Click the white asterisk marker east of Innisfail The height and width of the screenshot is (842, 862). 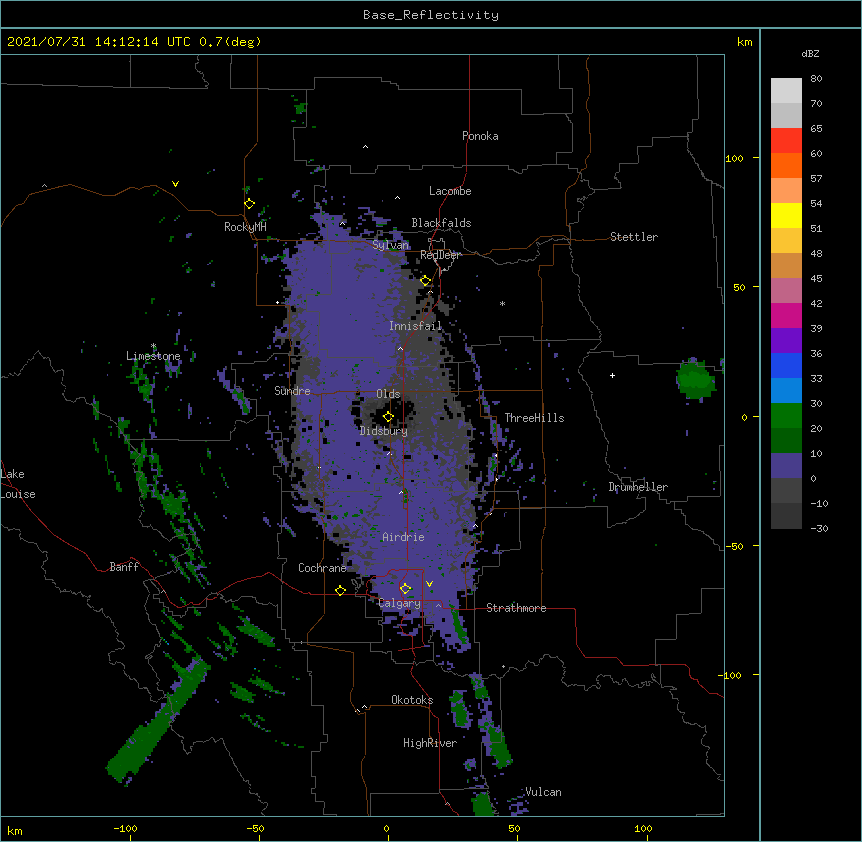pos(502,303)
